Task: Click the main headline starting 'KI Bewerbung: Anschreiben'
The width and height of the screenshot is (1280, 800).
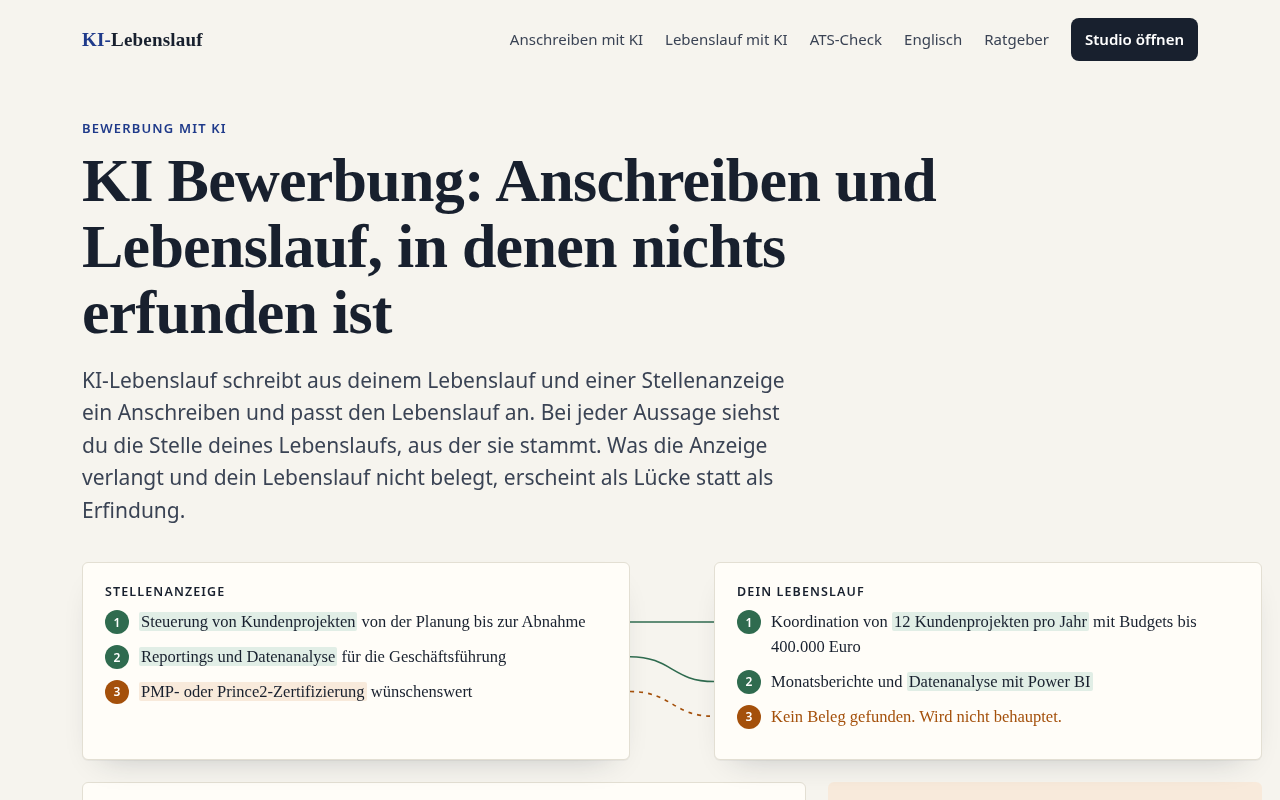Action: coord(509,246)
